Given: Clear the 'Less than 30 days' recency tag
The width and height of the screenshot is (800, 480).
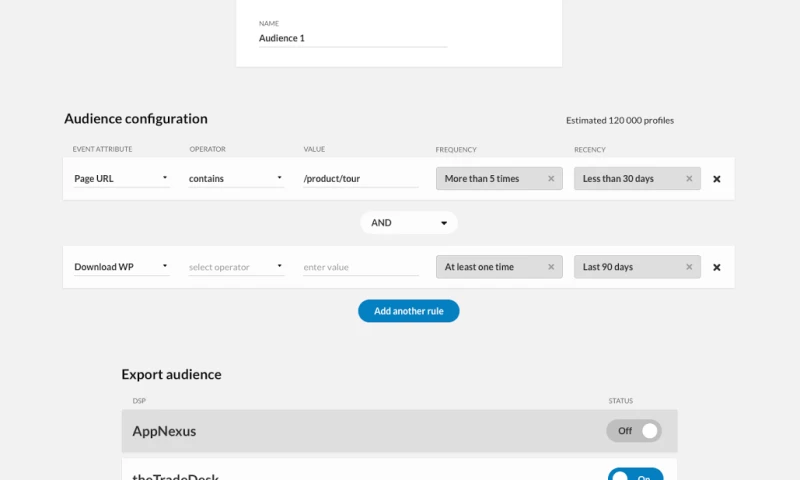Looking at the screenshot, I should [x=689, y=179].
